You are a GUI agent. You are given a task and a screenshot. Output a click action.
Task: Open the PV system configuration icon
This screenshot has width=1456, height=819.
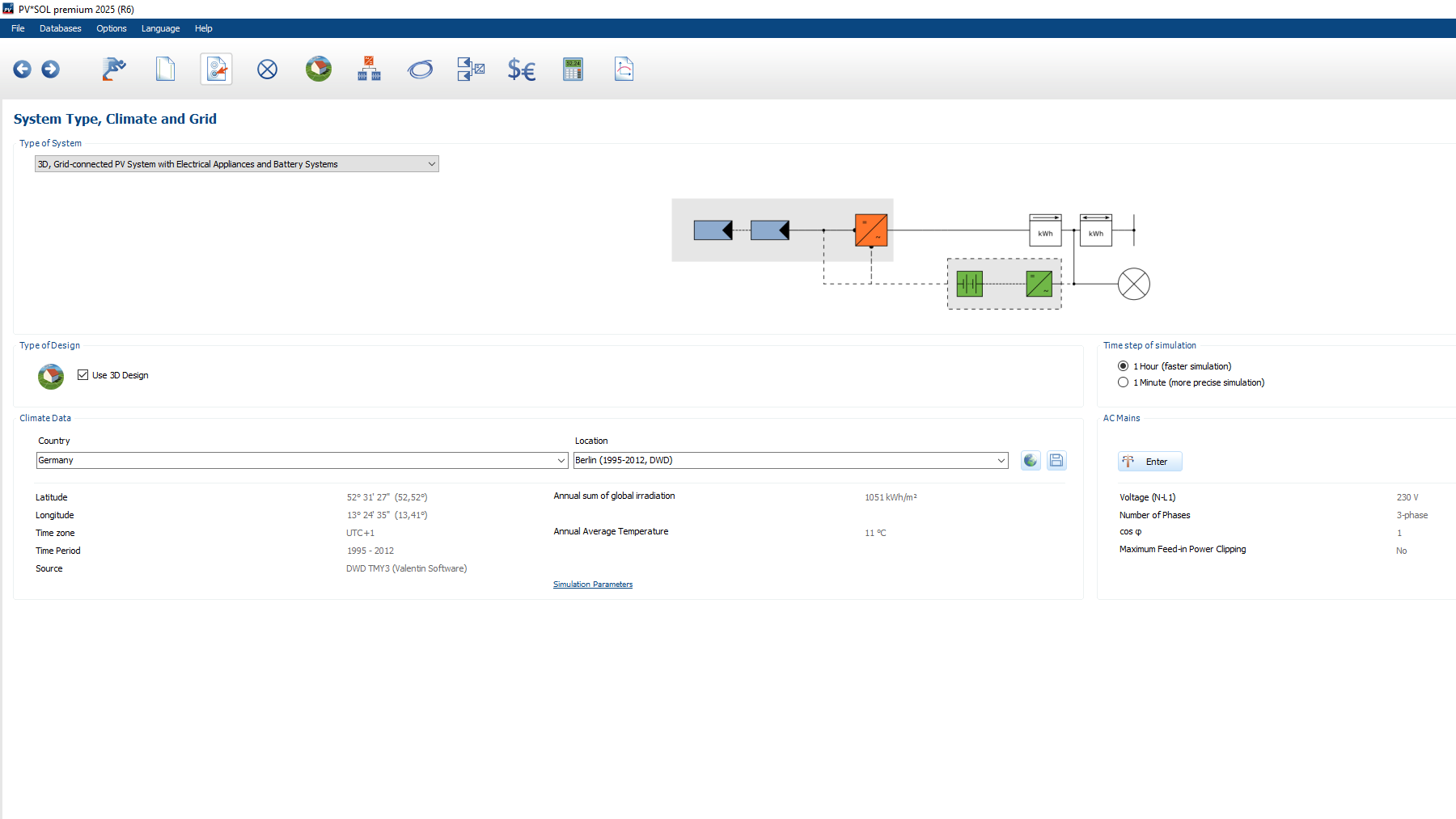click(x=368, y=69)
